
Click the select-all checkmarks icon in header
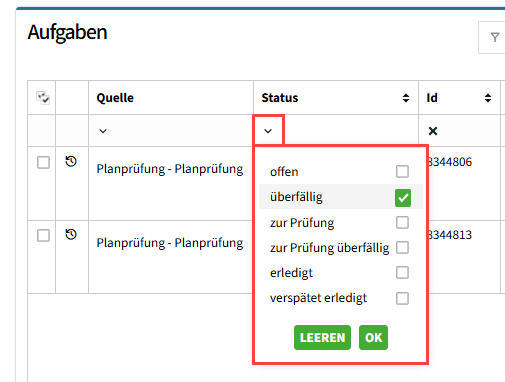click(43, 98)
